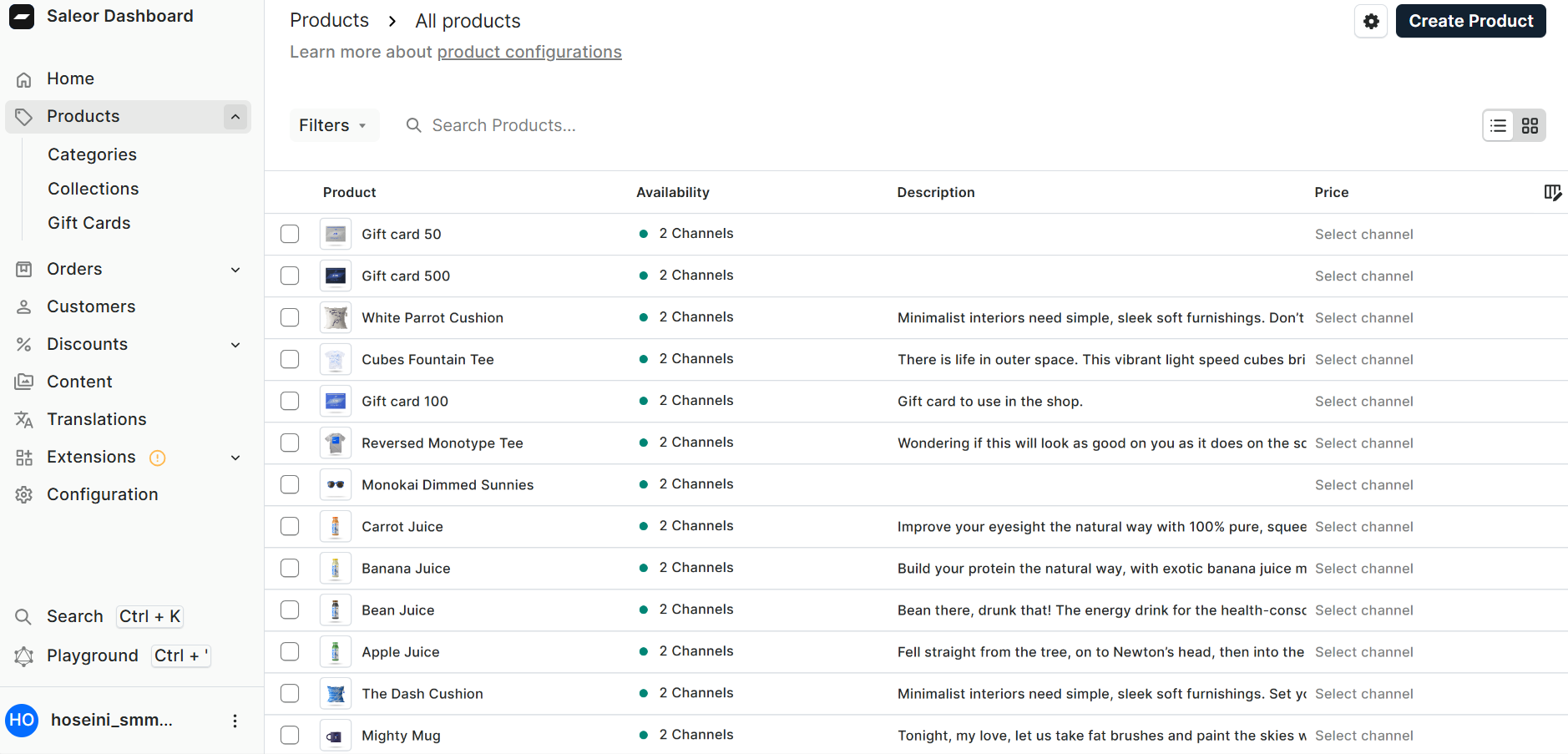Click the Configuration gear icon in the sidebar
This screenshot has height=754, width=1568.
coord(24,495)
